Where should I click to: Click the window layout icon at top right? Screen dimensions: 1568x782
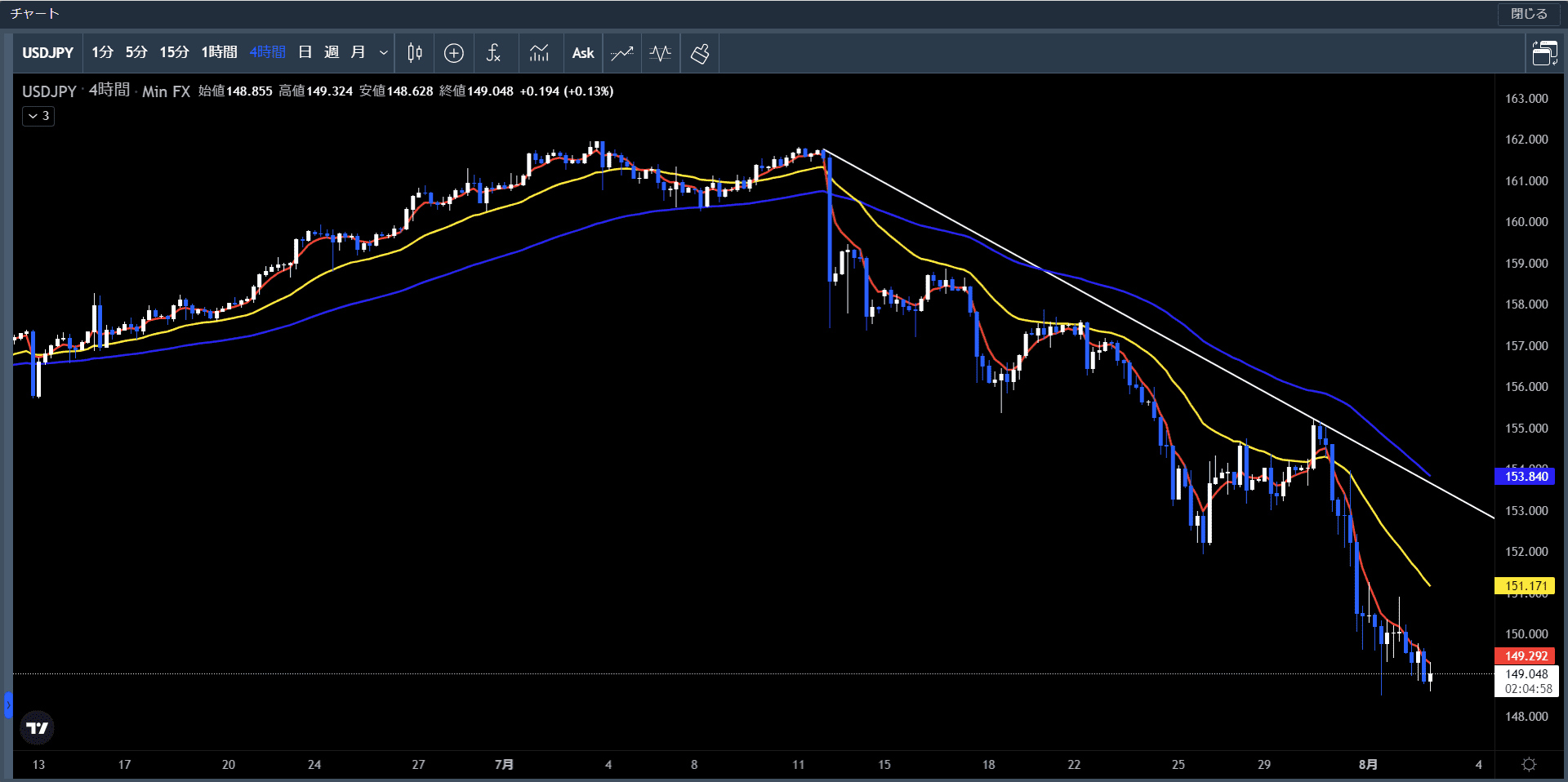(1544, 53)
